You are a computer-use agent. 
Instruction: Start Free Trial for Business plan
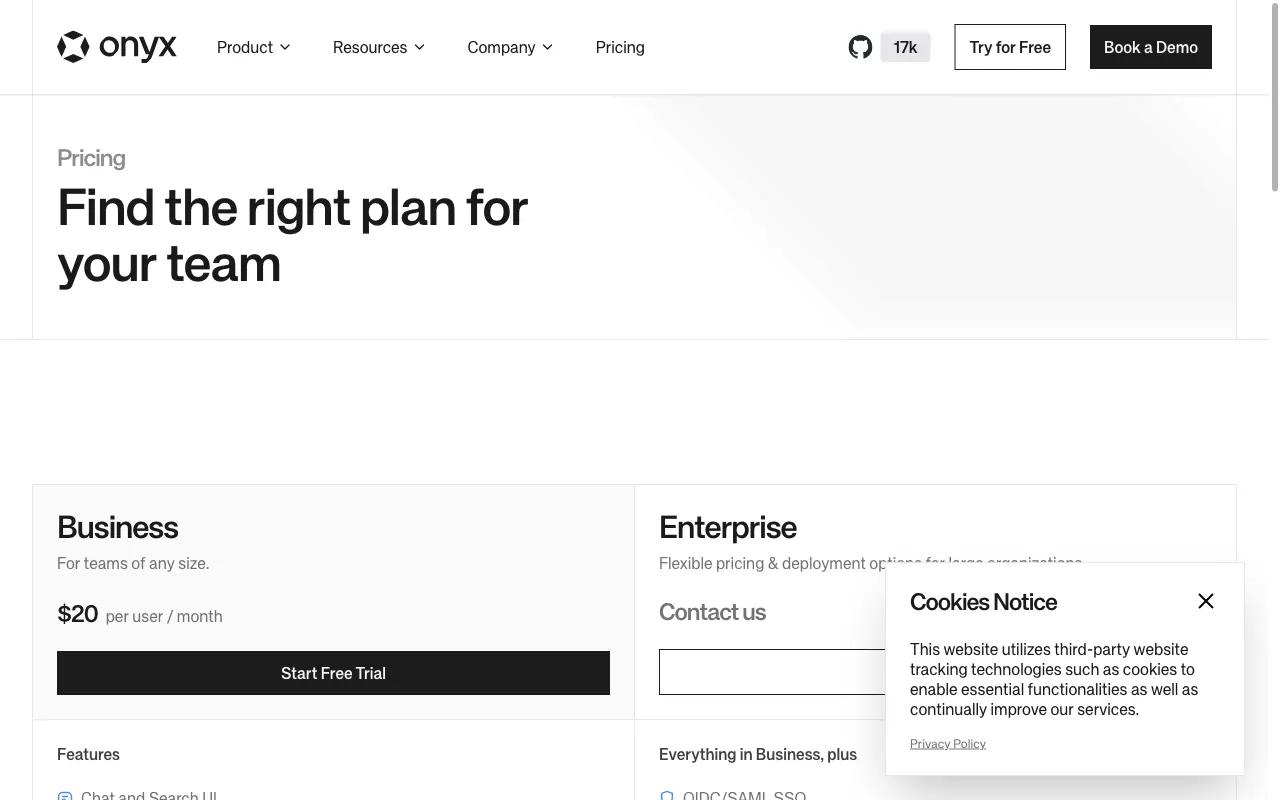333,673
